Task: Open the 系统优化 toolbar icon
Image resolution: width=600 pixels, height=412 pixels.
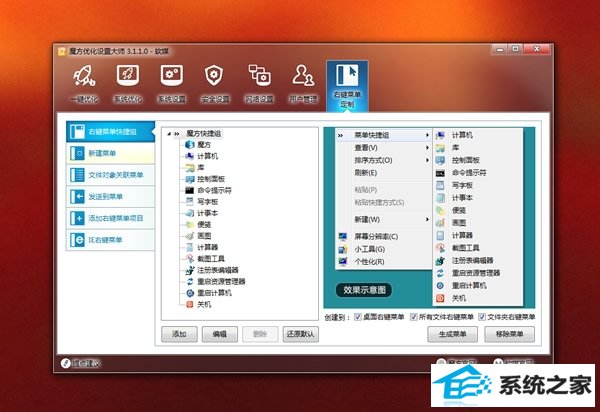Action: (128, 75)
